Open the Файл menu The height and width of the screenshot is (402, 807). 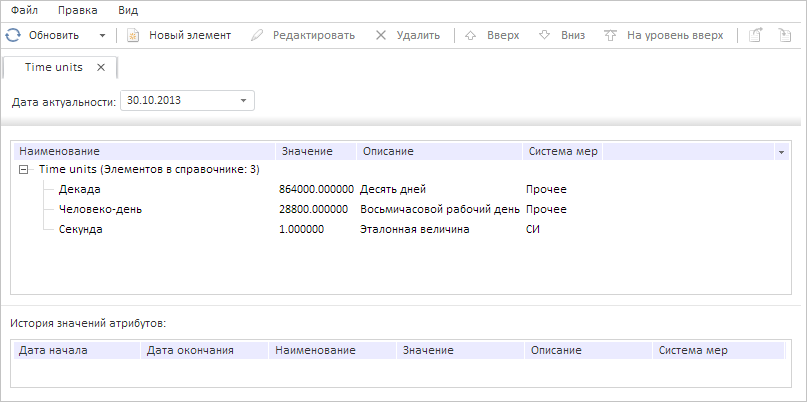tap(25, 10)
